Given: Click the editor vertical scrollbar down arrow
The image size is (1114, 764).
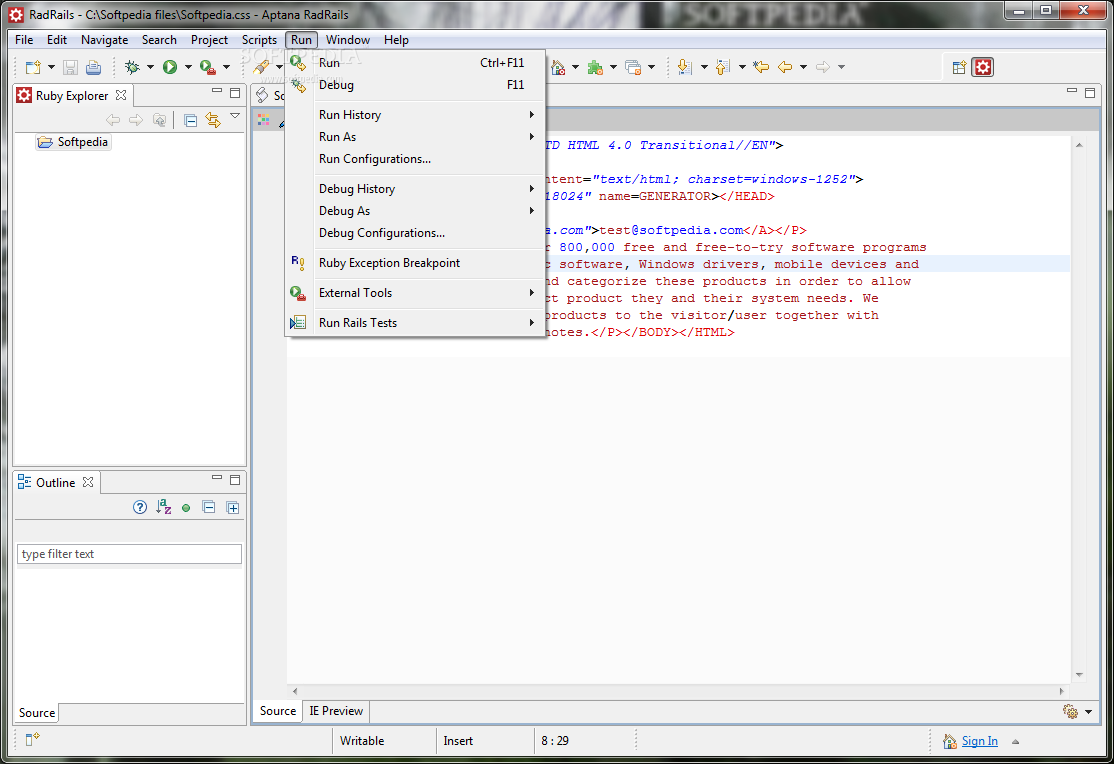Looking at the screenshot, I should (x=1079, y=674).
